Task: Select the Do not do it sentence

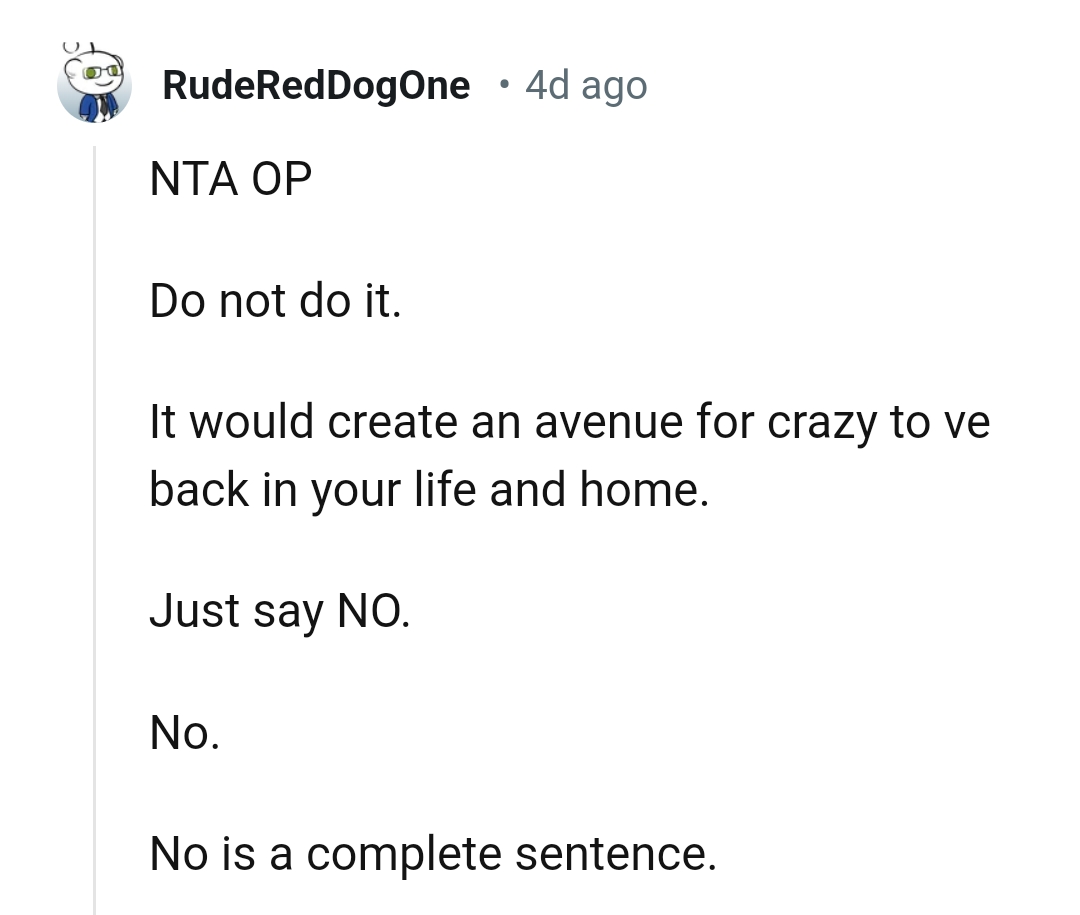Action: [276, 299]
